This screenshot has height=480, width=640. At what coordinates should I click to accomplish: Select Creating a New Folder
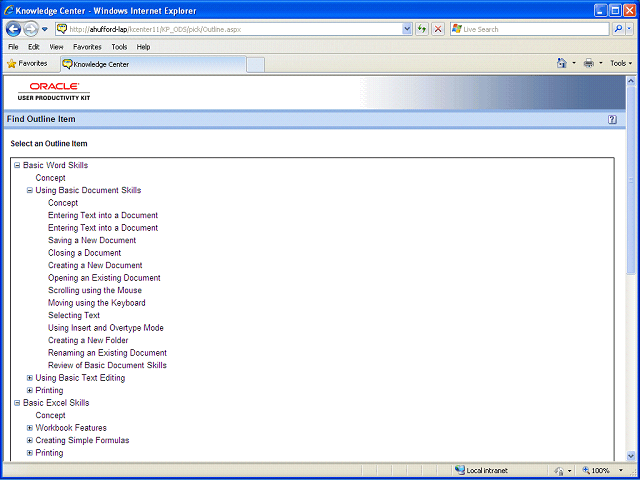[88, 340]
